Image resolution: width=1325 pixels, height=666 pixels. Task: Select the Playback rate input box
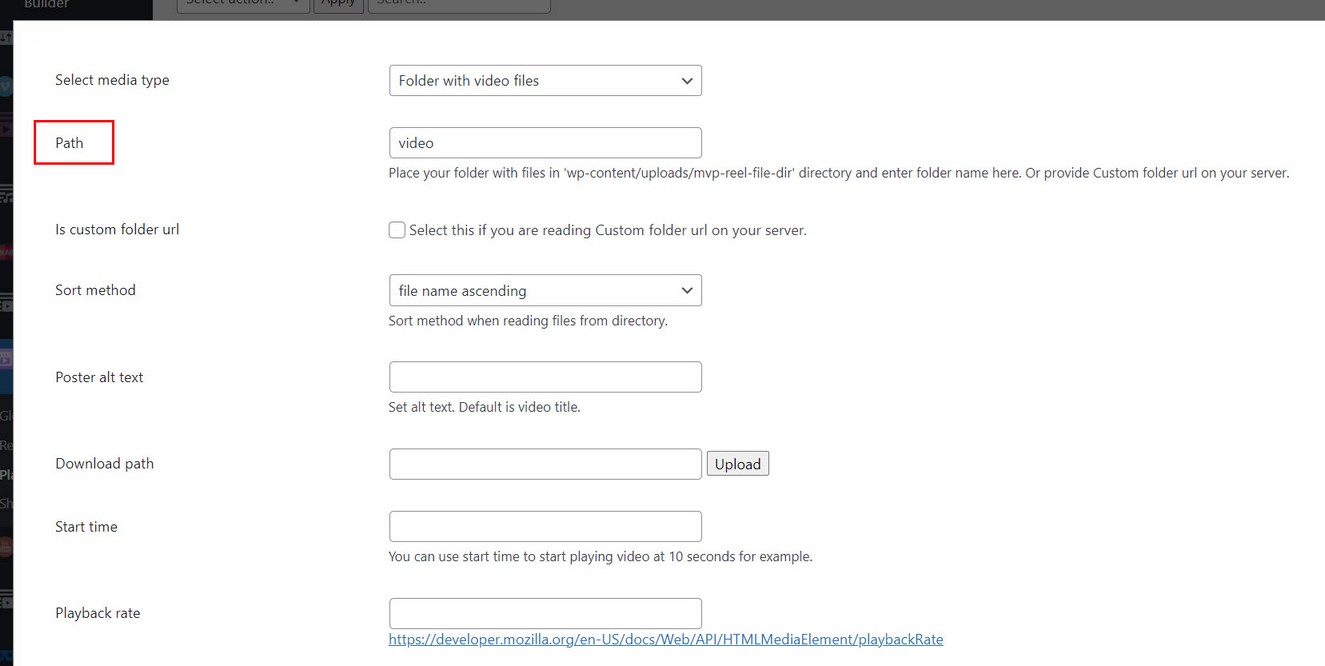[x=545, y=613]
